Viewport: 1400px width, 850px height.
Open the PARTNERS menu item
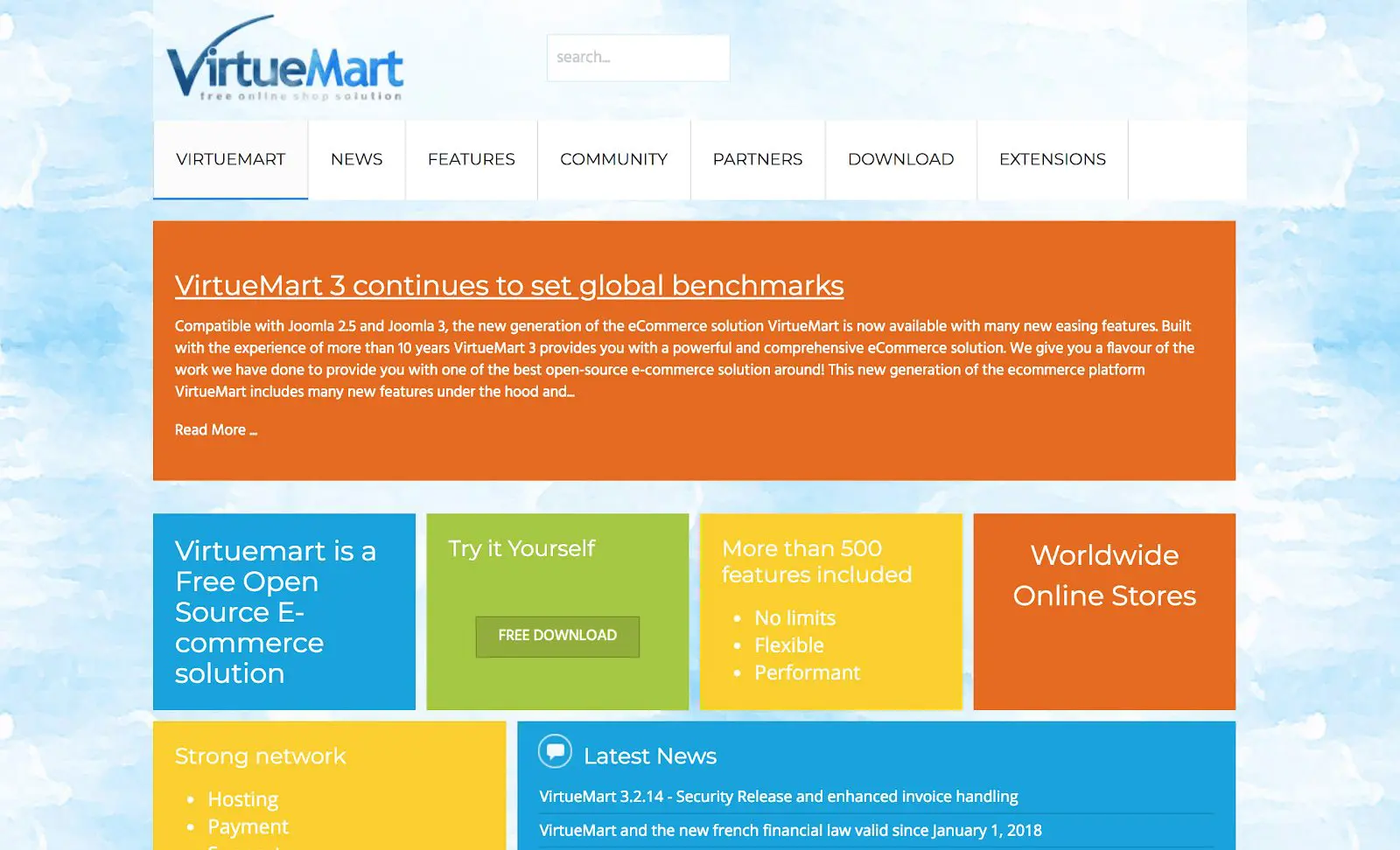[758, 159]
